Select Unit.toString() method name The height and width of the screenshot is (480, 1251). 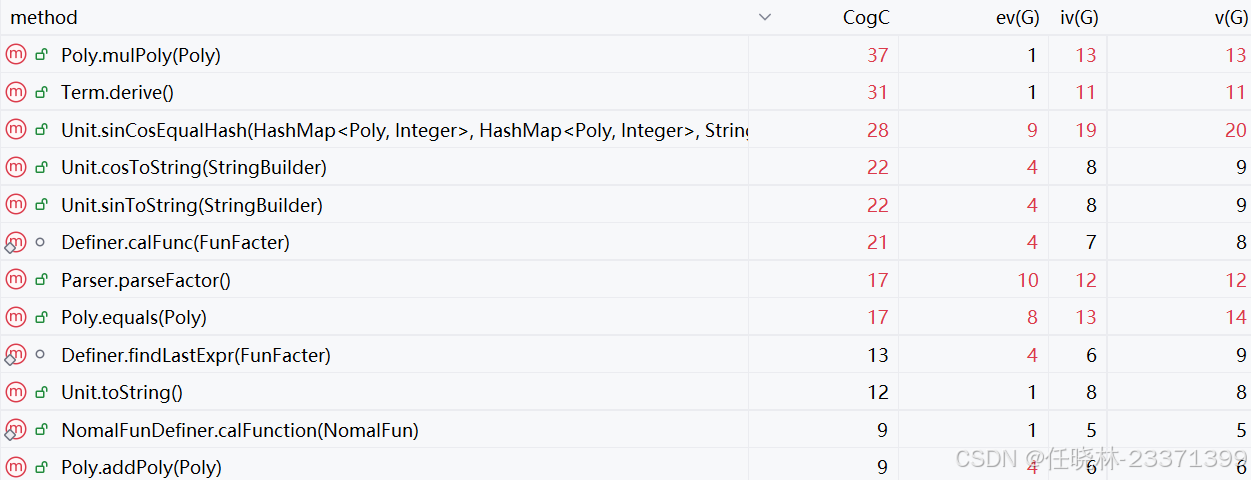(x=122, y=392)
